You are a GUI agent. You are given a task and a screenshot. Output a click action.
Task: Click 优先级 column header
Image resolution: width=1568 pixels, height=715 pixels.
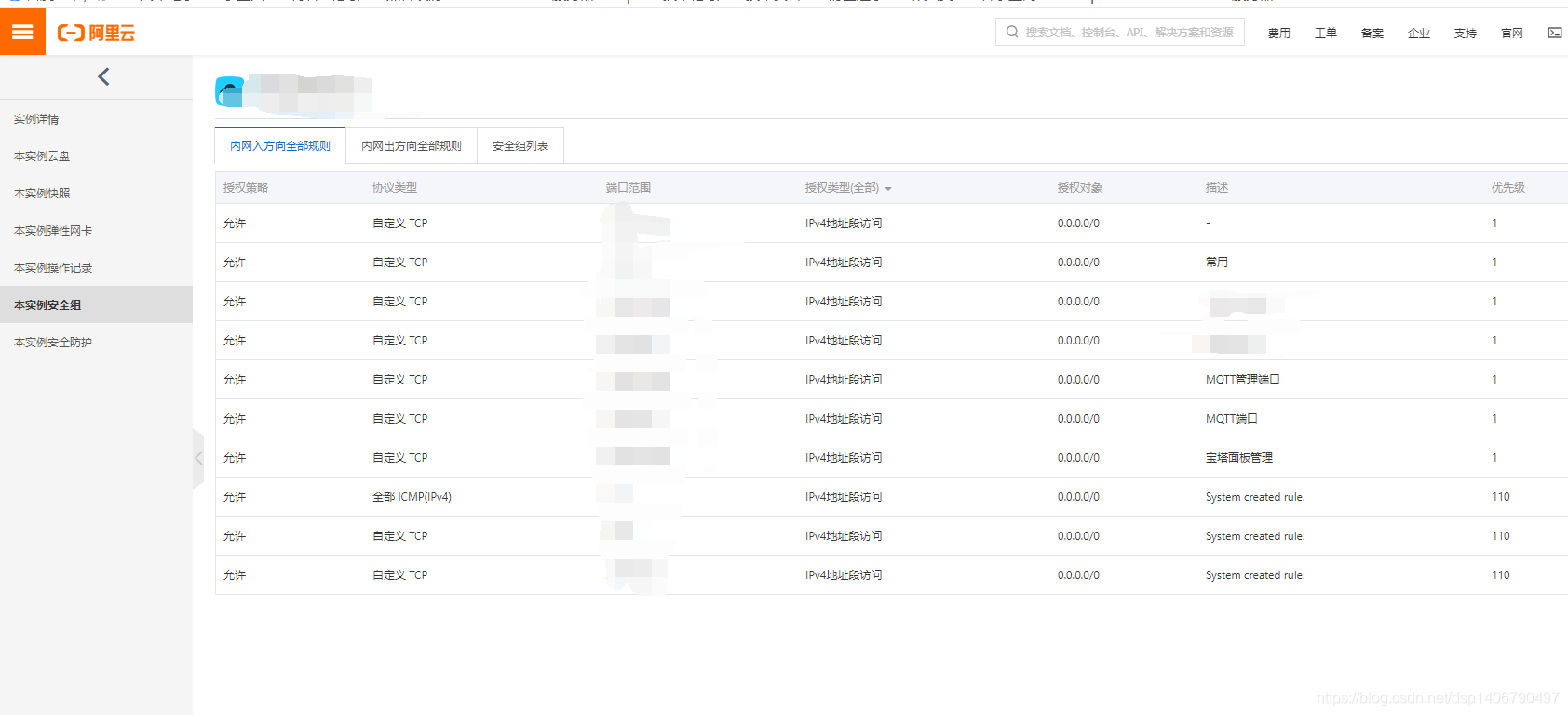pyautogui.click(x=1508, y=188)
